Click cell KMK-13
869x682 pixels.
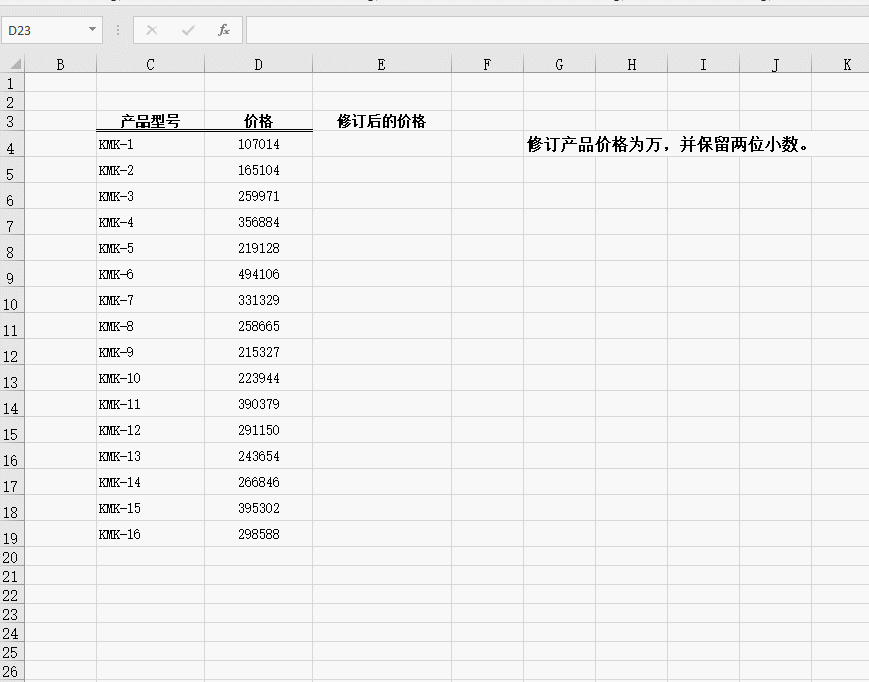pos(150,457)
